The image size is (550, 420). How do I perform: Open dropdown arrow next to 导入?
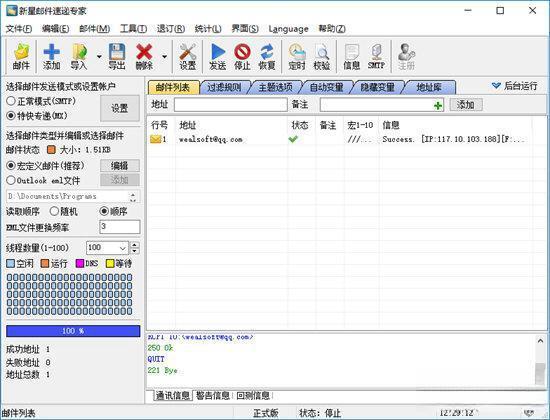point(99,56)
